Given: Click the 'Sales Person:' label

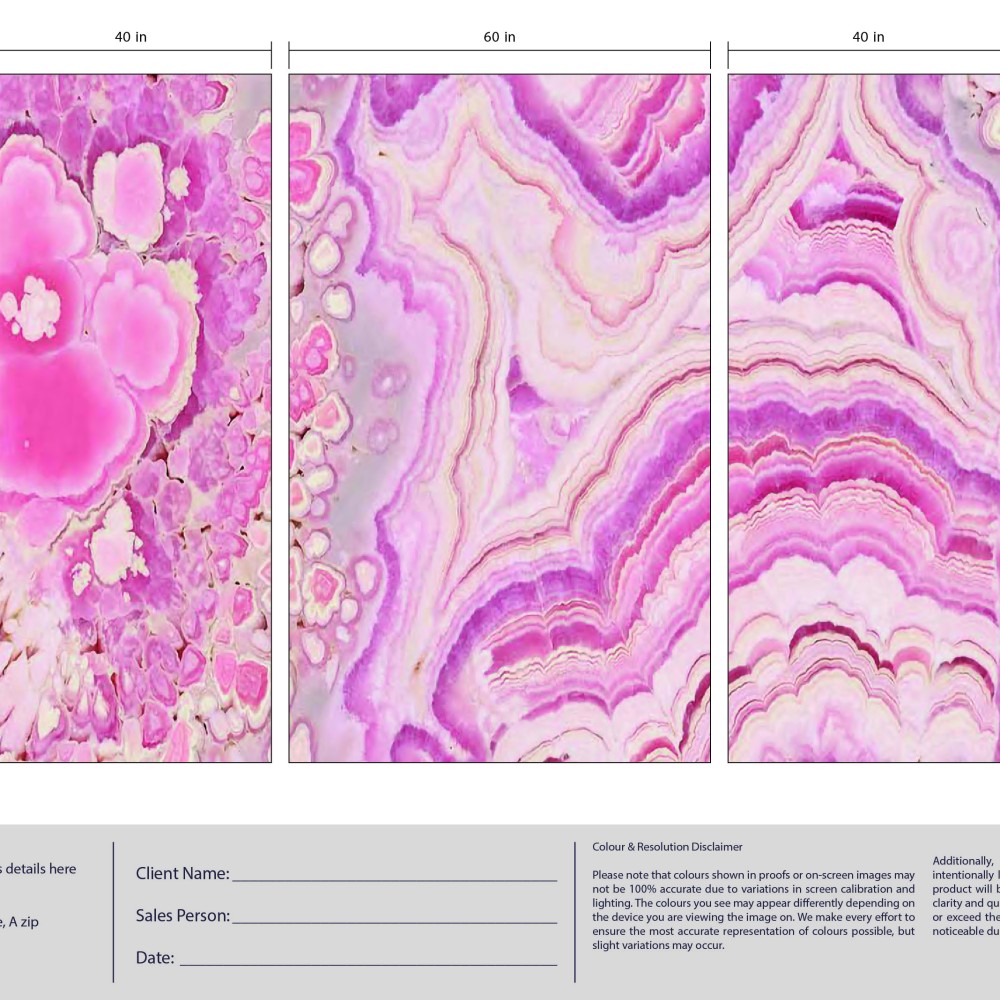Looking at the screenshot, I should (182, 915).
